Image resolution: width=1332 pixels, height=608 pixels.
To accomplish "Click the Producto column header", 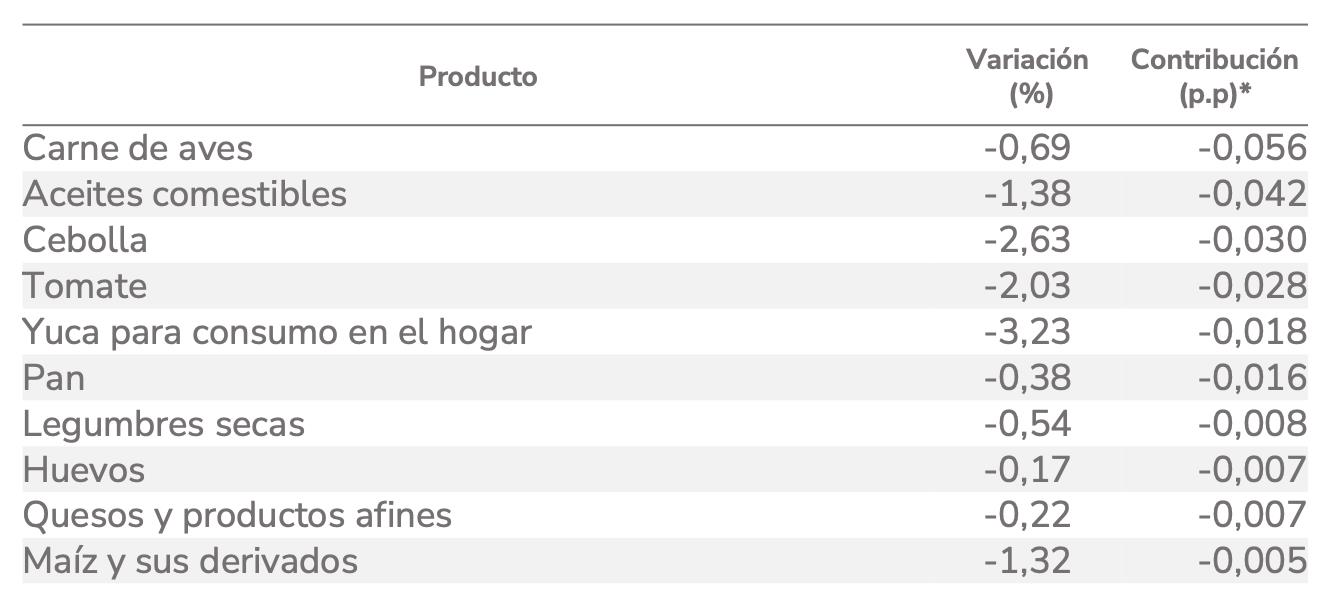I will point(478,76).
